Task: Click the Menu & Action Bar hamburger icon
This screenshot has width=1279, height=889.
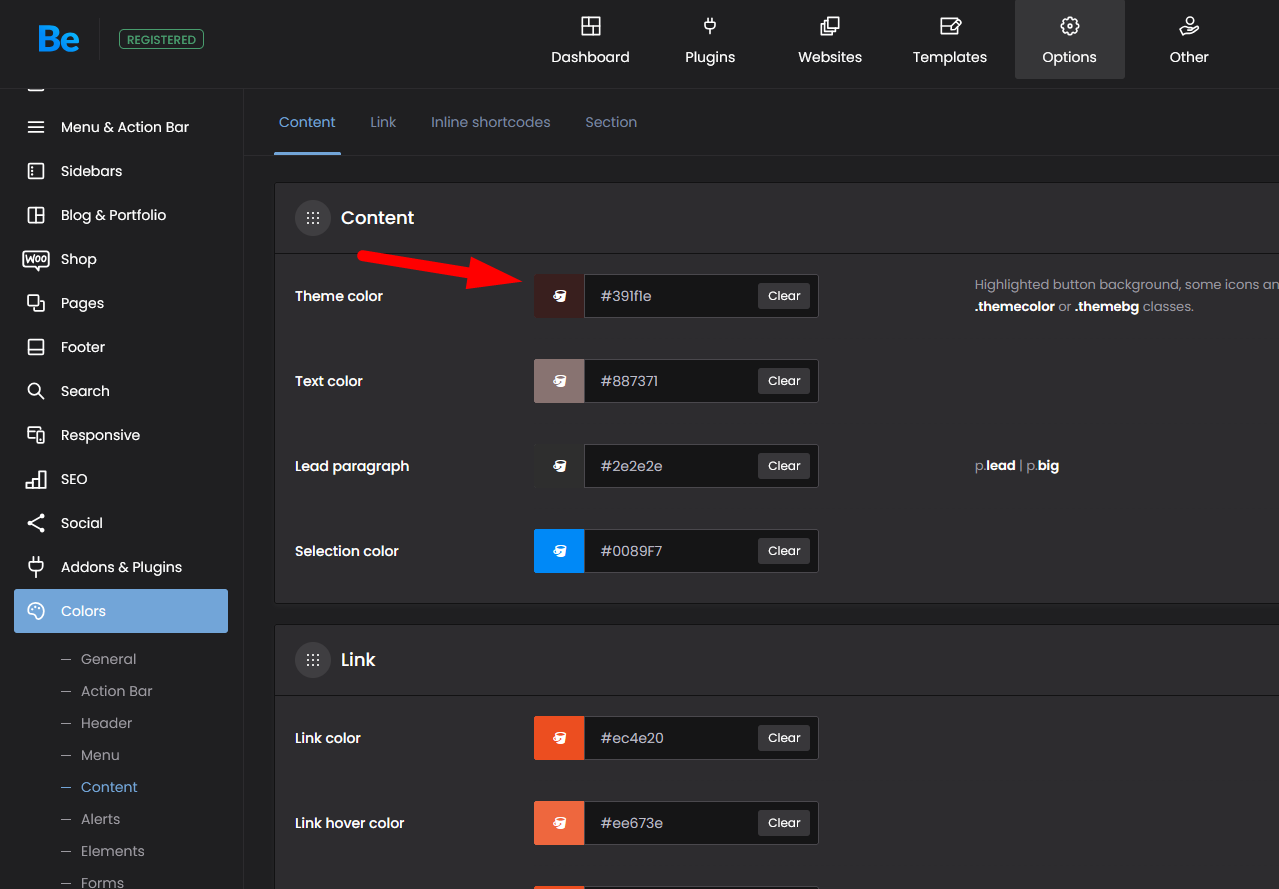Action: pyautogui.click(x=36, y=127)
